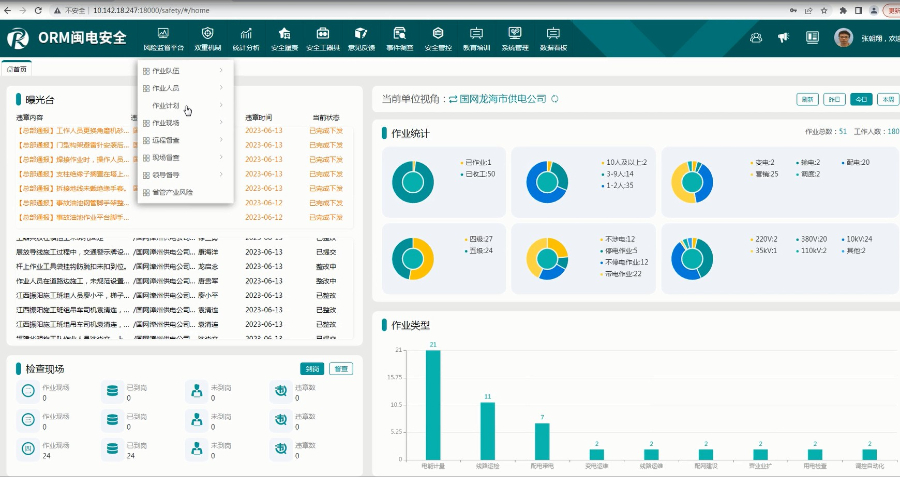Switch to the 首页 tab
Image resolution: width=900 pixels, height=477 pixels.
coord(17,69)
